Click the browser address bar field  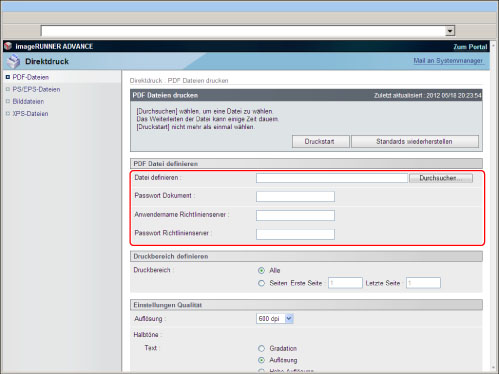tap(244, 31)
